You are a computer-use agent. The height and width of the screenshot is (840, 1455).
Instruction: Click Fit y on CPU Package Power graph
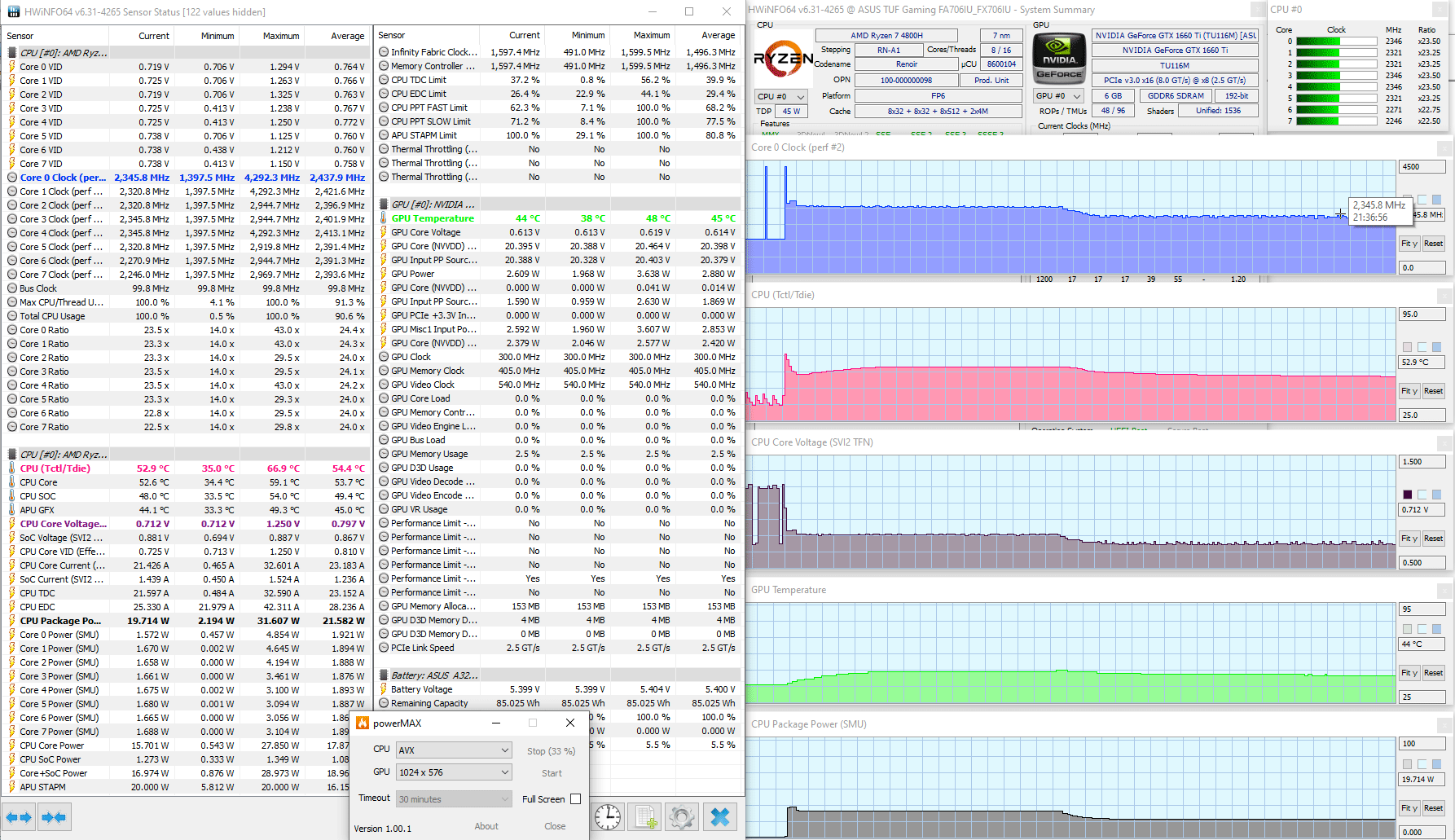coord(1409,808)
